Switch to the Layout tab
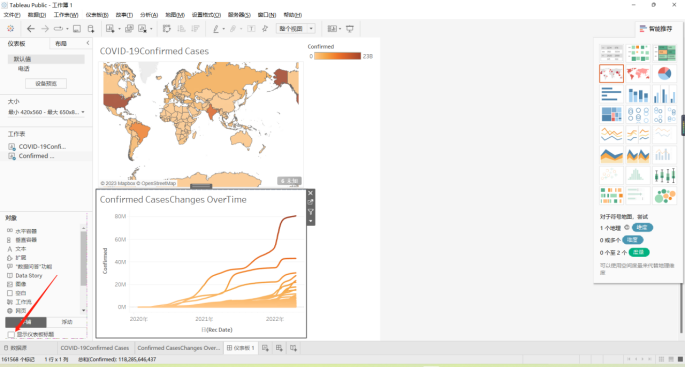The width and height of the screenshot is (686, 368). (61, 43)
